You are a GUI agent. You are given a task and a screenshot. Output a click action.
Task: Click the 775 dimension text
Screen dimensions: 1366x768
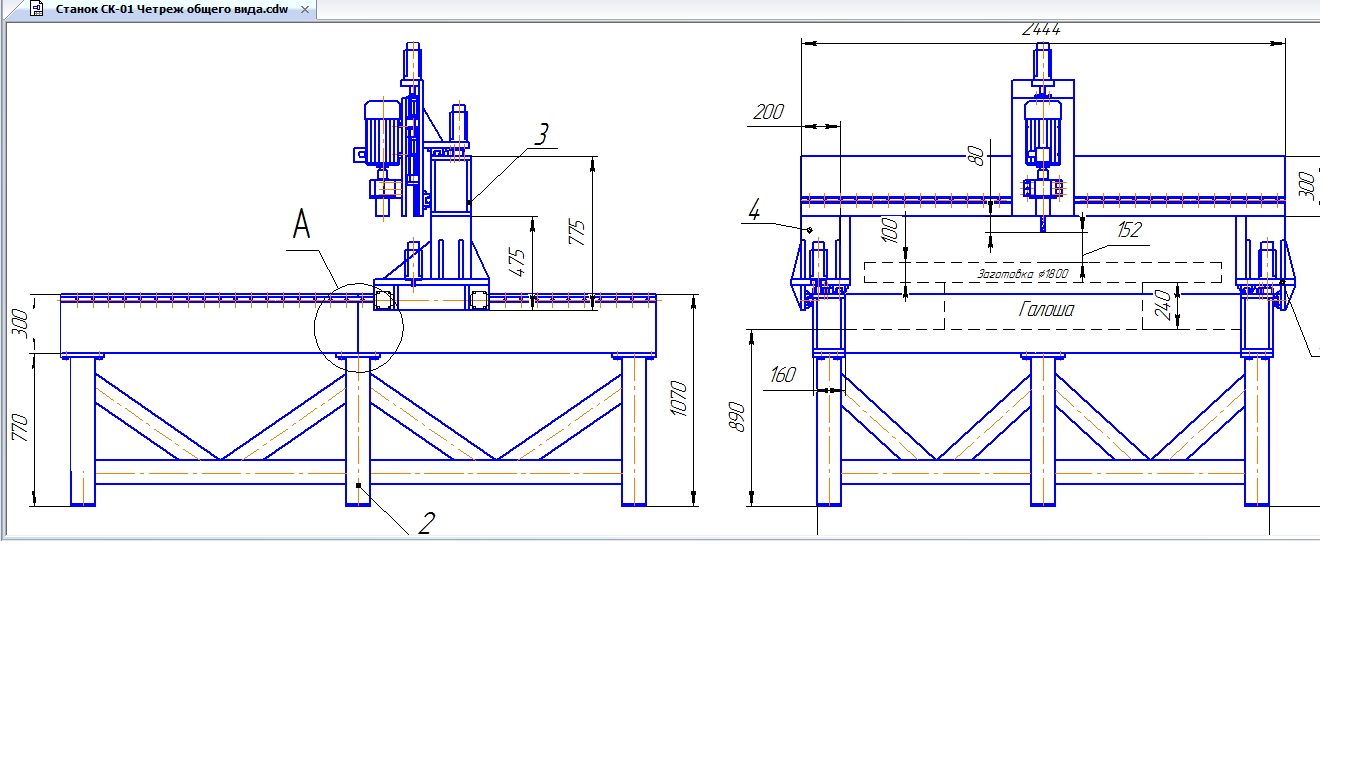(575, 232)
